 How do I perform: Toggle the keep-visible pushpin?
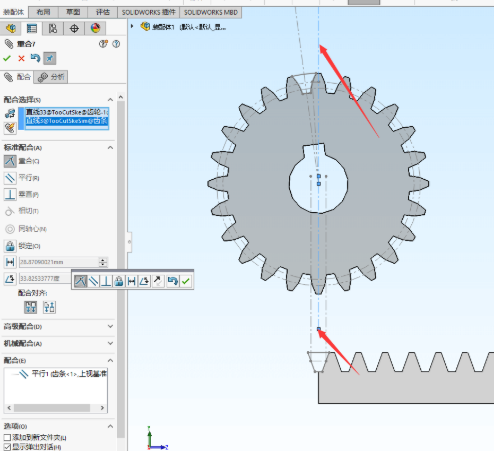[50, 58]
